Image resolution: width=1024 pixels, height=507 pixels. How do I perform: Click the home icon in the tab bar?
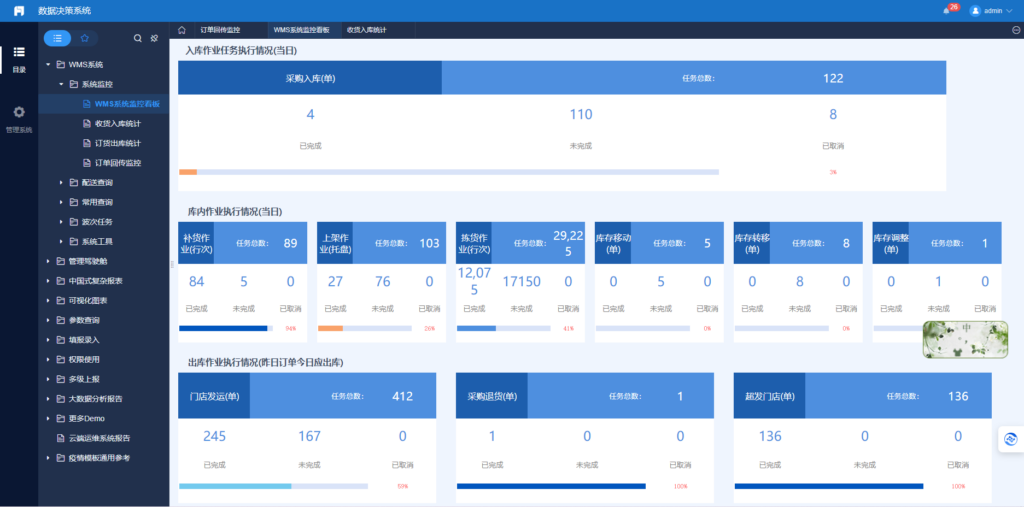tap(181, 30)
